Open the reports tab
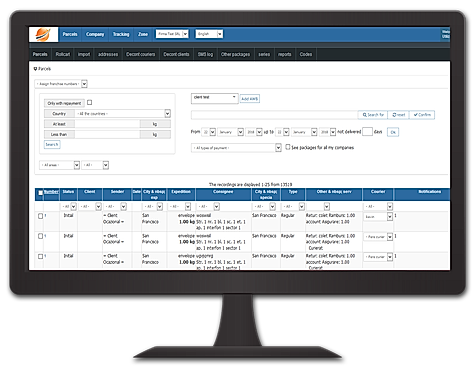475x368 pixels. coord(285,54)
